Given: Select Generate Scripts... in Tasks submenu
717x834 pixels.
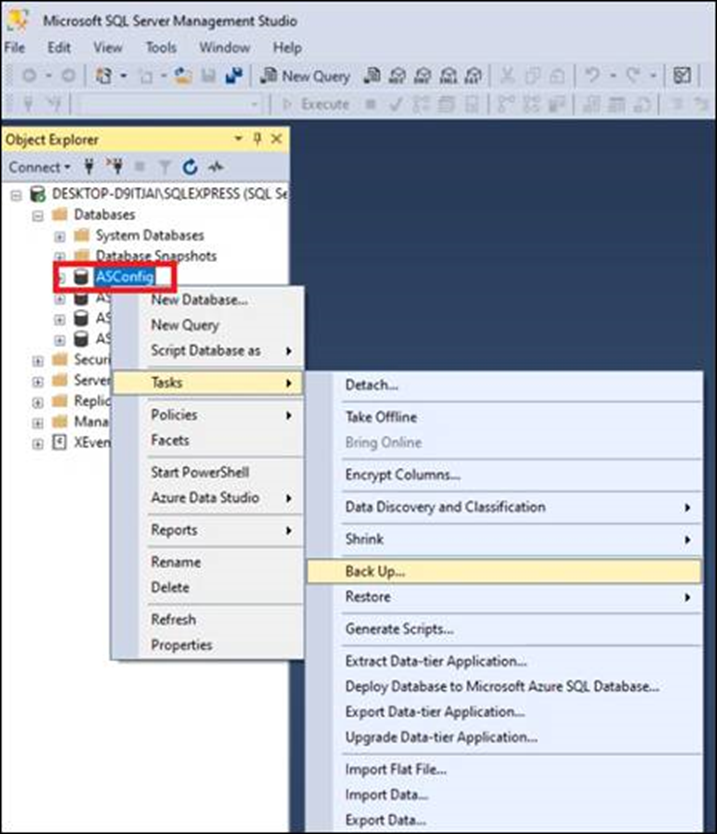Looking at the screenshot, I should point(504,629).
